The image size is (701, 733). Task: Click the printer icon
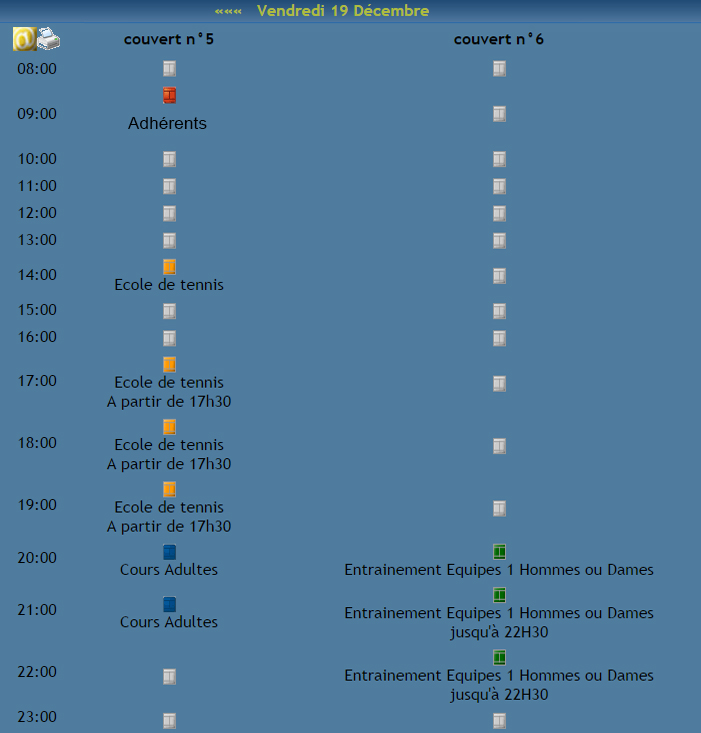point(49,39)
